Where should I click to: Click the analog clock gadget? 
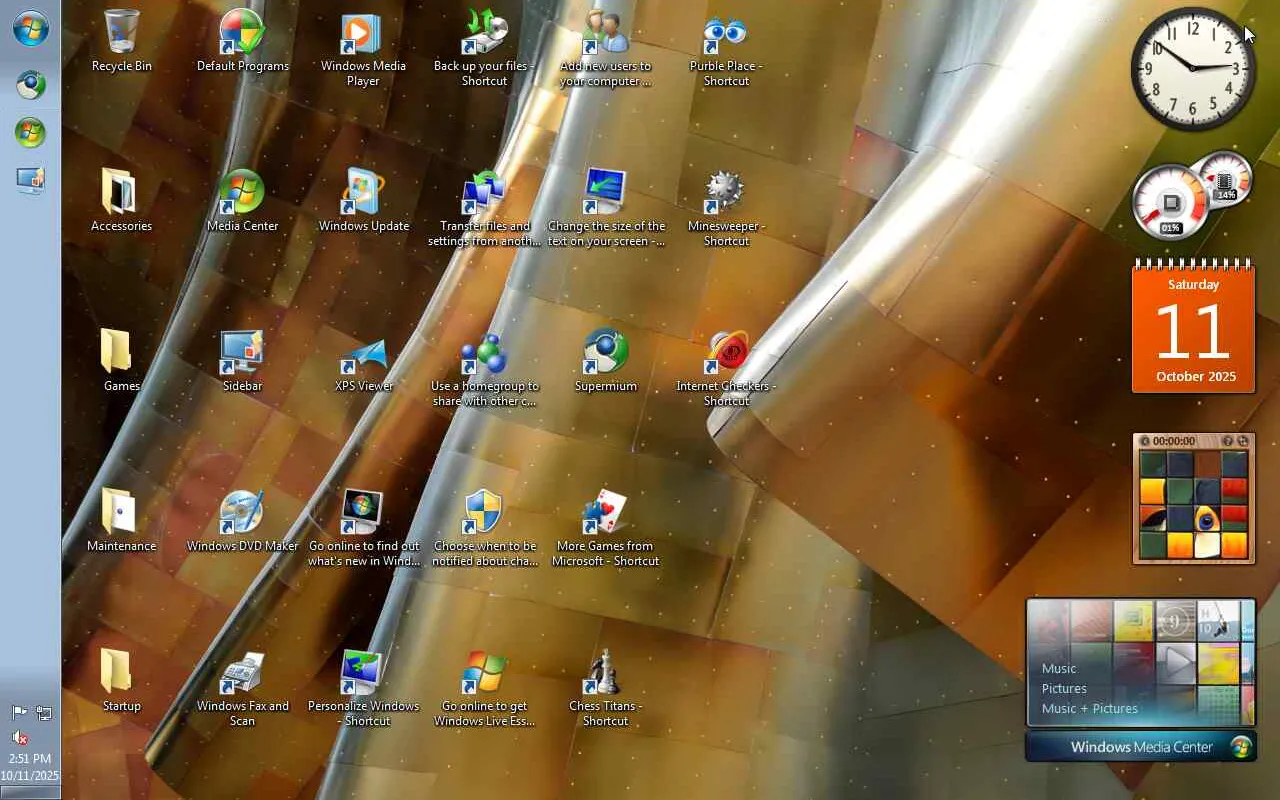(x=1193, y=69)
